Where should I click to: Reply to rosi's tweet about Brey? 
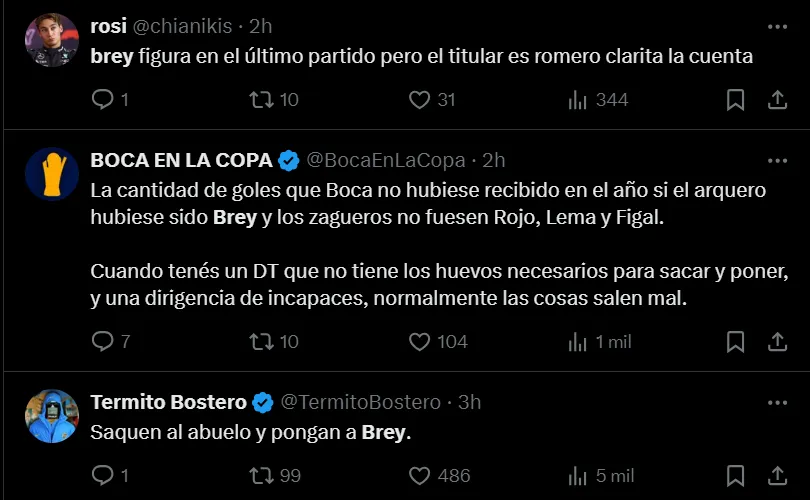(103, 99)
